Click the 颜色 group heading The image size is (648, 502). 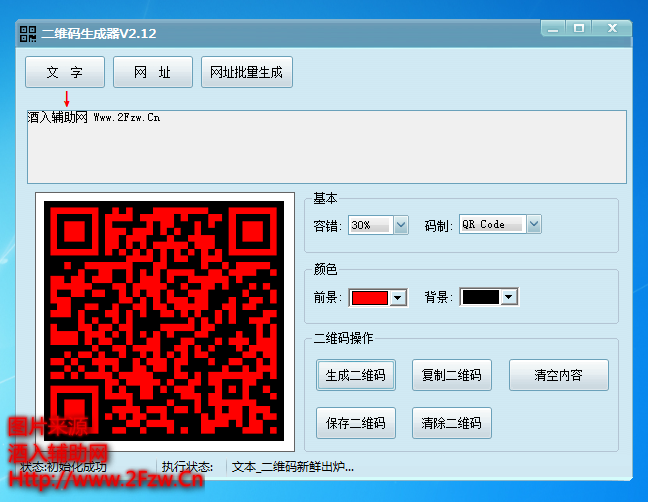pos(325,269)
